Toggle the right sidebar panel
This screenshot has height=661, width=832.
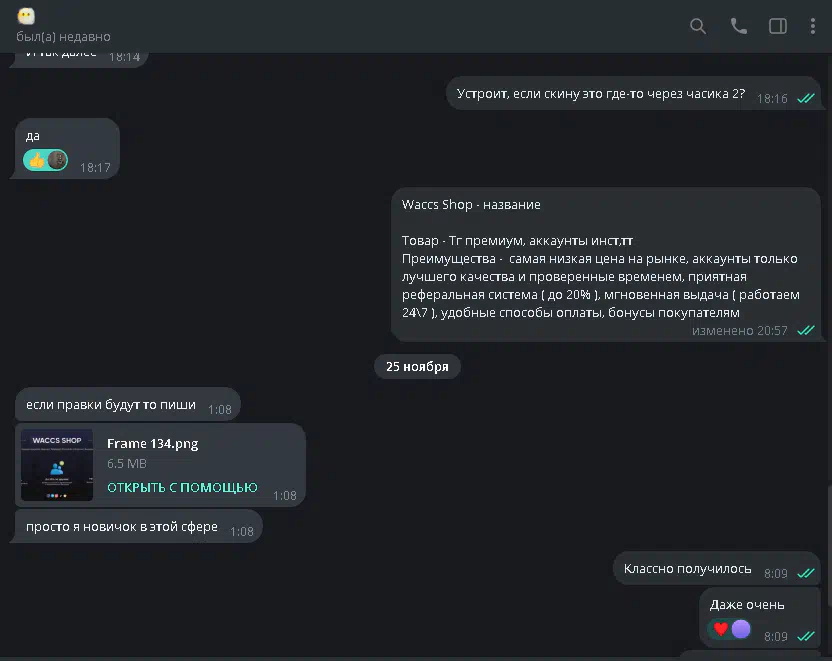point(777,26)
